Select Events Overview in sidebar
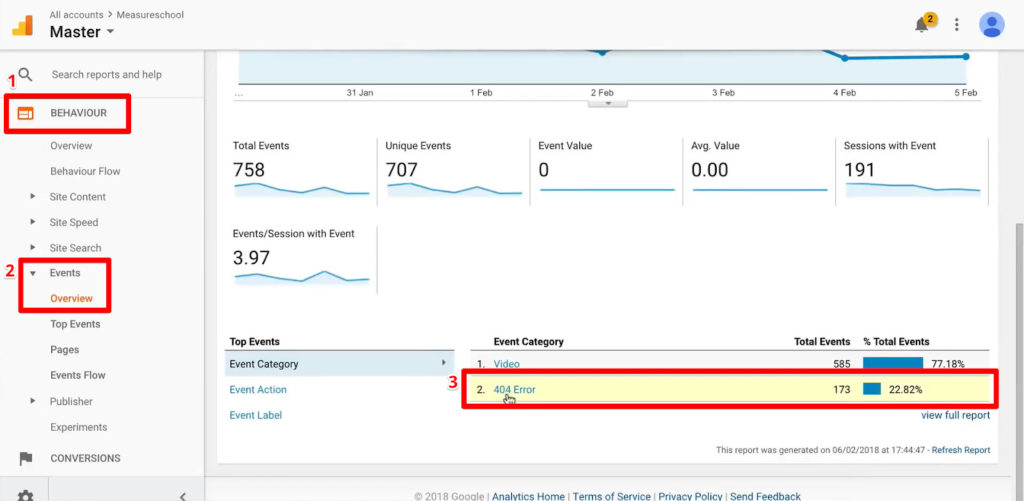 click(x=71, y=299)
